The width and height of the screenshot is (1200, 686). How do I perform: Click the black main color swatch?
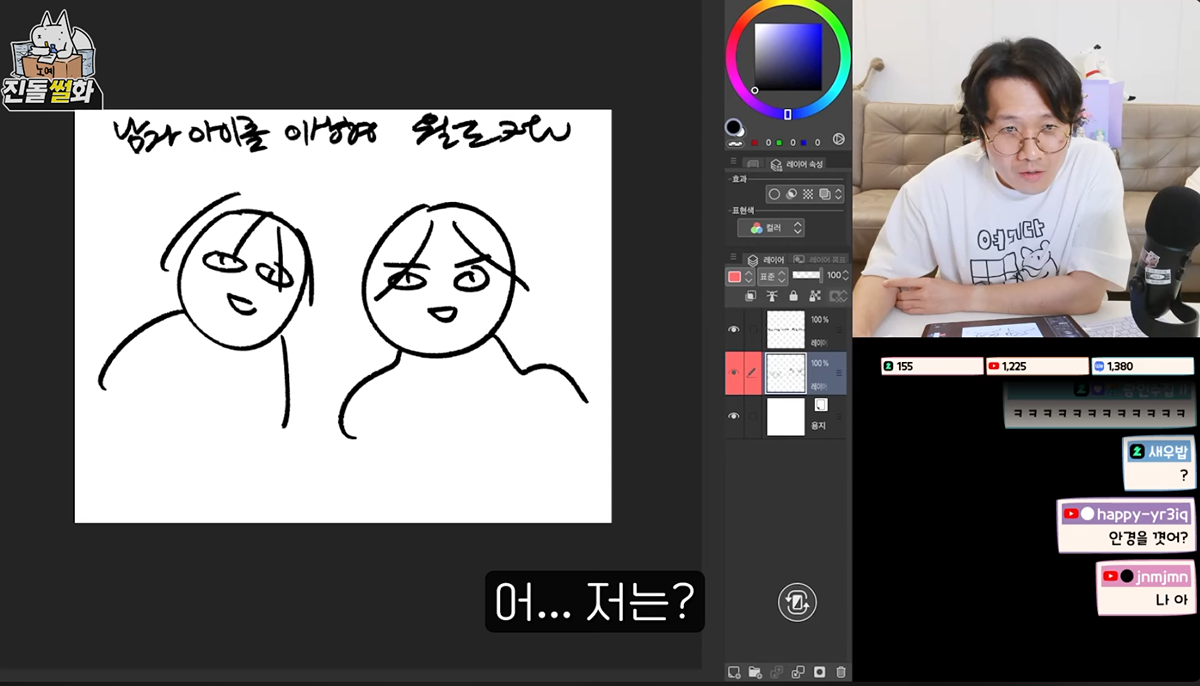(734, 127)
